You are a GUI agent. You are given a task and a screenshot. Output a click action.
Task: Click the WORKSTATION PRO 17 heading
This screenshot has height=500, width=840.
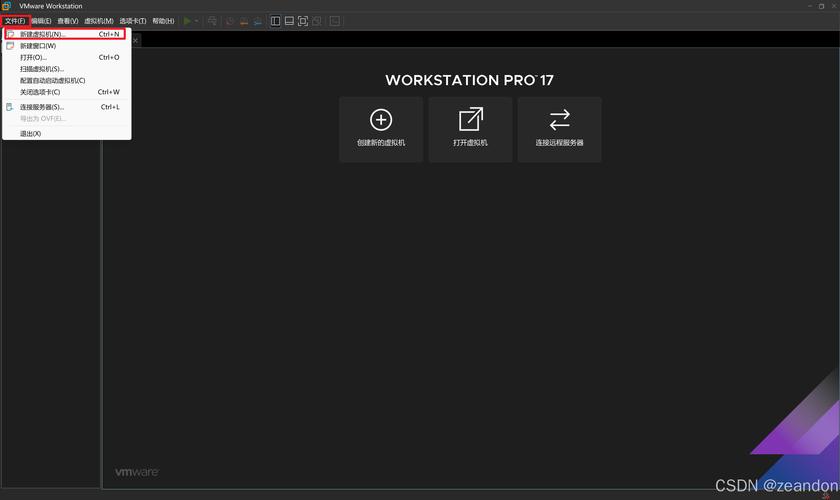coord(469,80)
